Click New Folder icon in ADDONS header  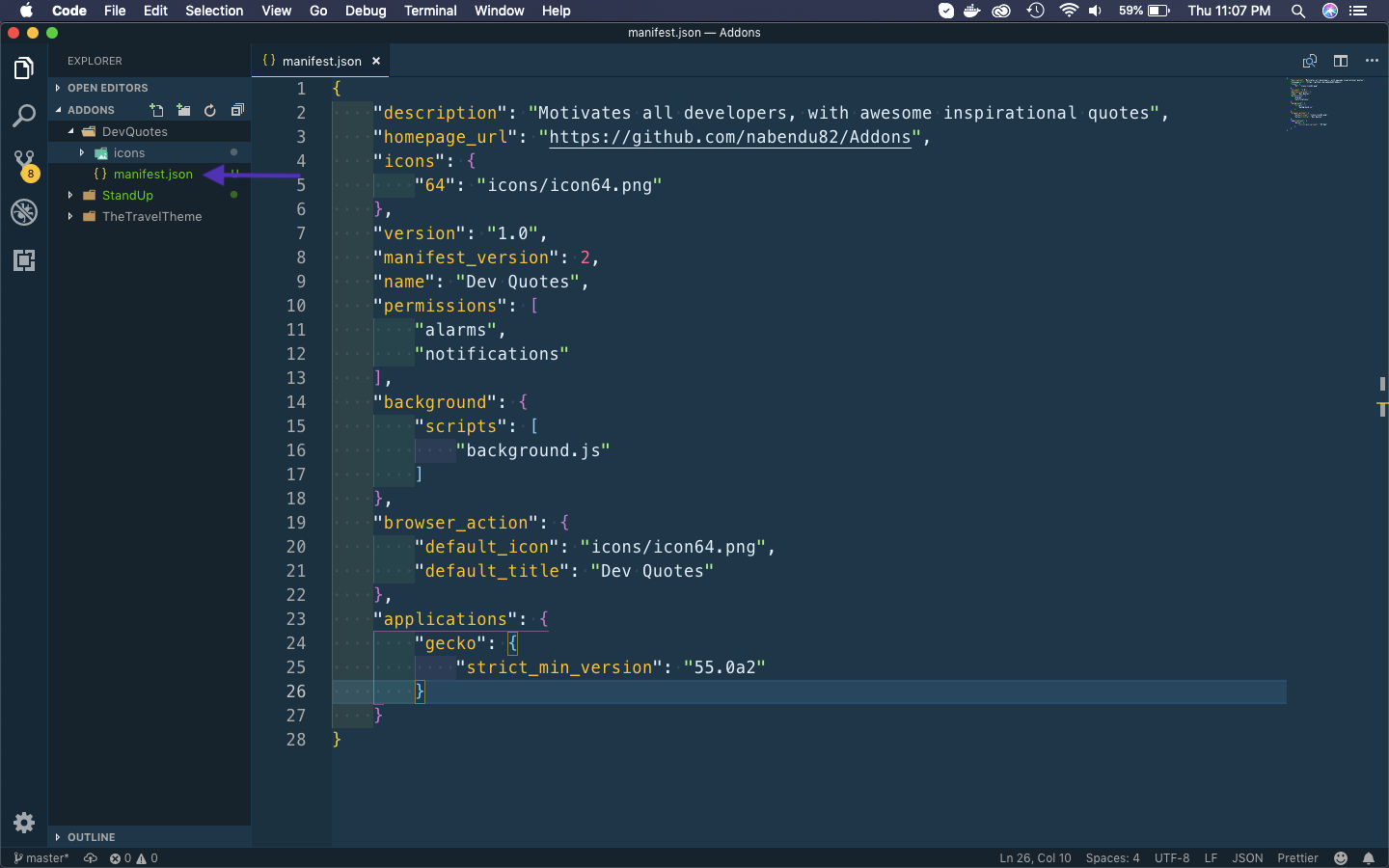click(183, 110)
